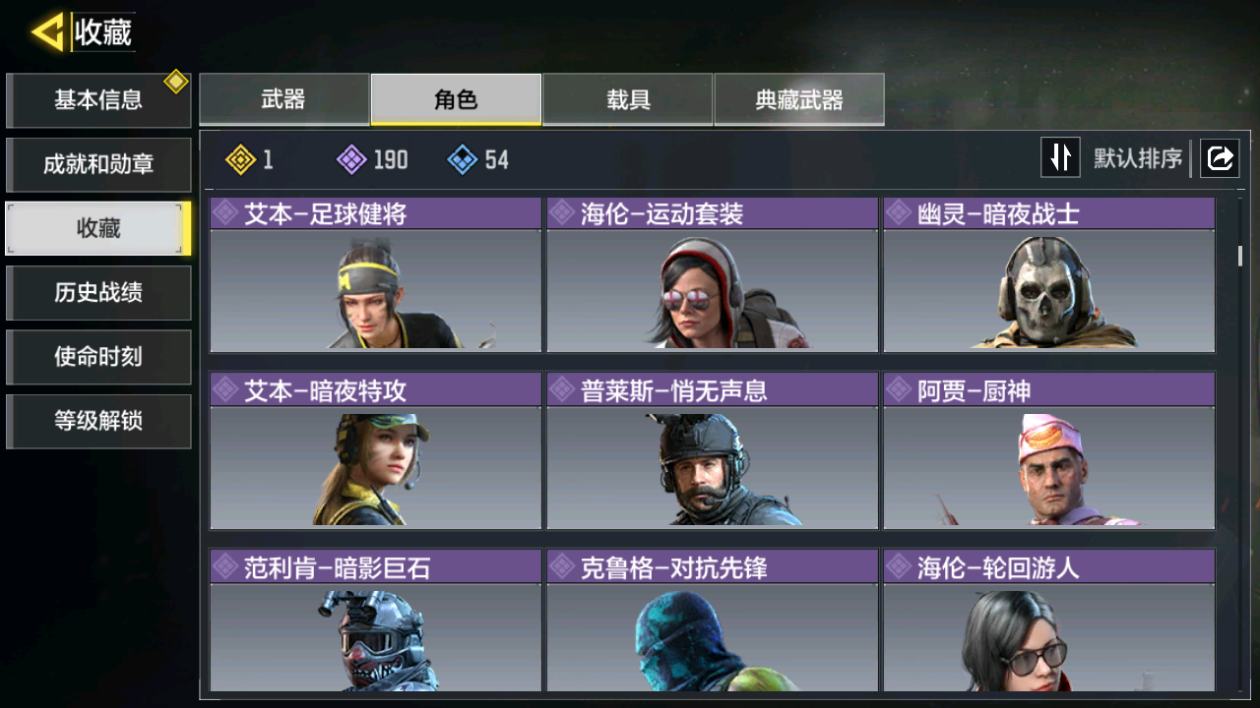Viewport: 1260px width, 708px height.
Task: Select the gold legendary rarity filter icon
Action: (240, 159)
